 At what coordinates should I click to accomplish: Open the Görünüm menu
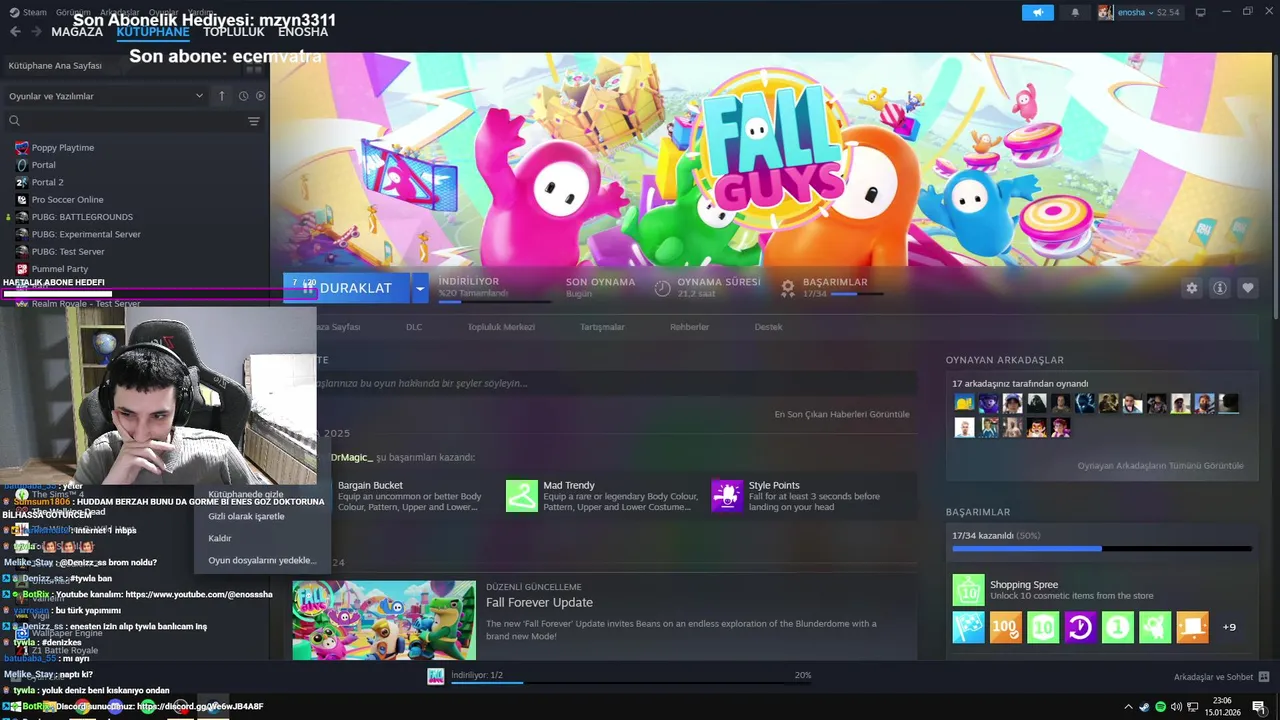[73, 12]
